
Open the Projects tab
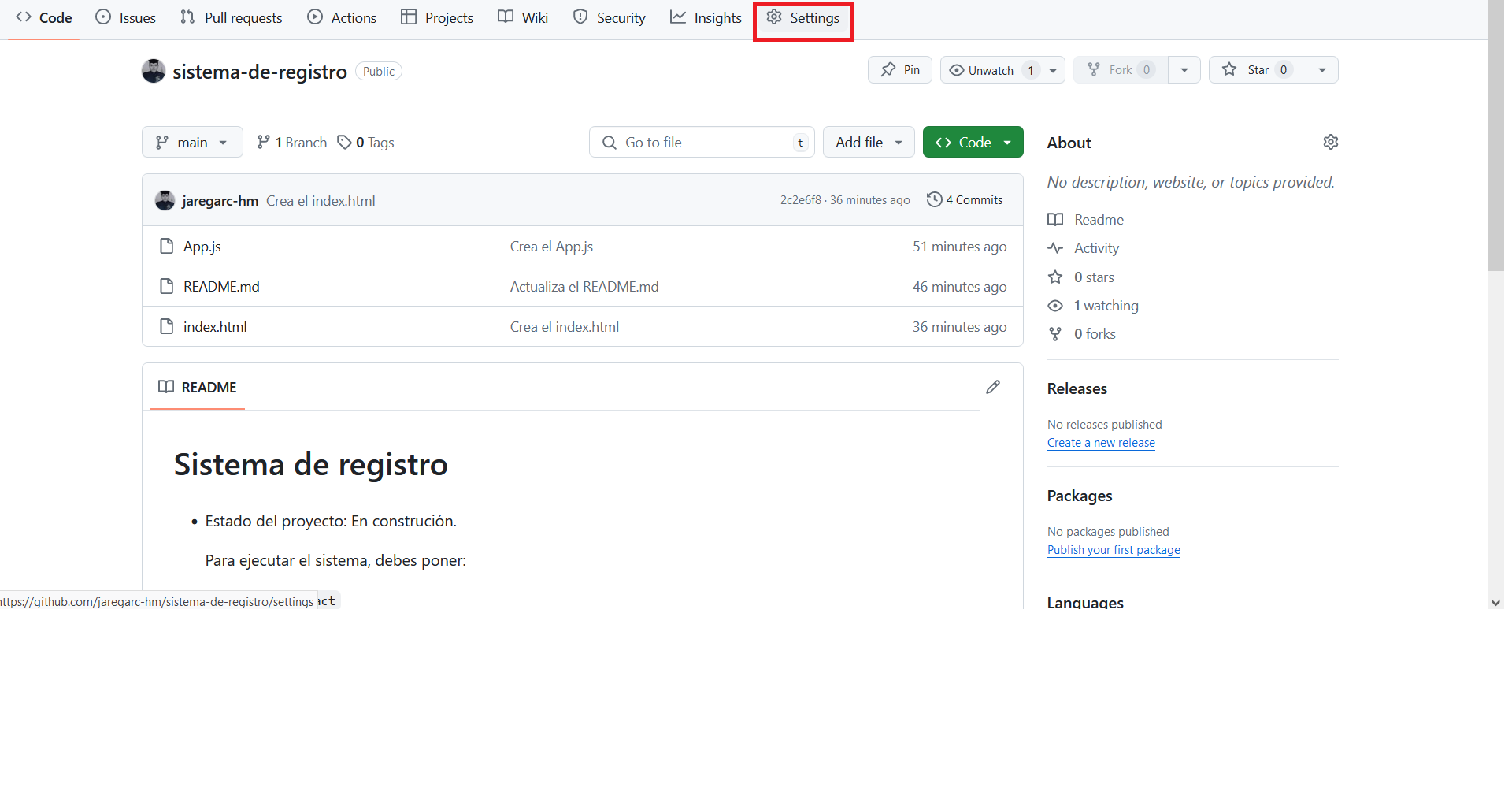click(x=437, y=17)
